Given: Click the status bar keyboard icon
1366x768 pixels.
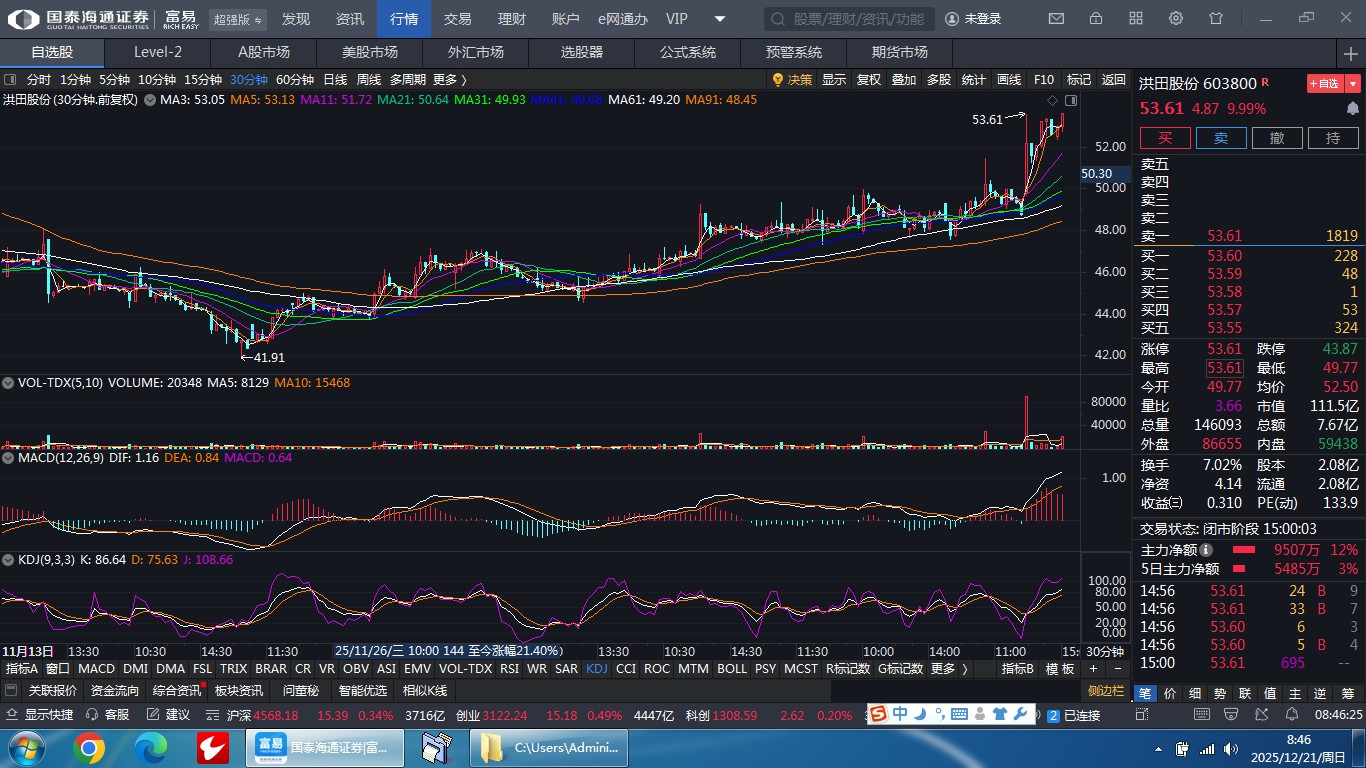Looking at the screenshot, I should click(959, 714).
